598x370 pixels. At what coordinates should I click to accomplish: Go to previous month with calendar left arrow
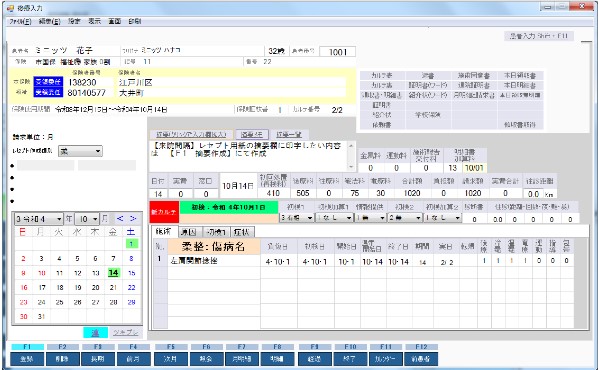pyautogui.click(x=120, y=219)
